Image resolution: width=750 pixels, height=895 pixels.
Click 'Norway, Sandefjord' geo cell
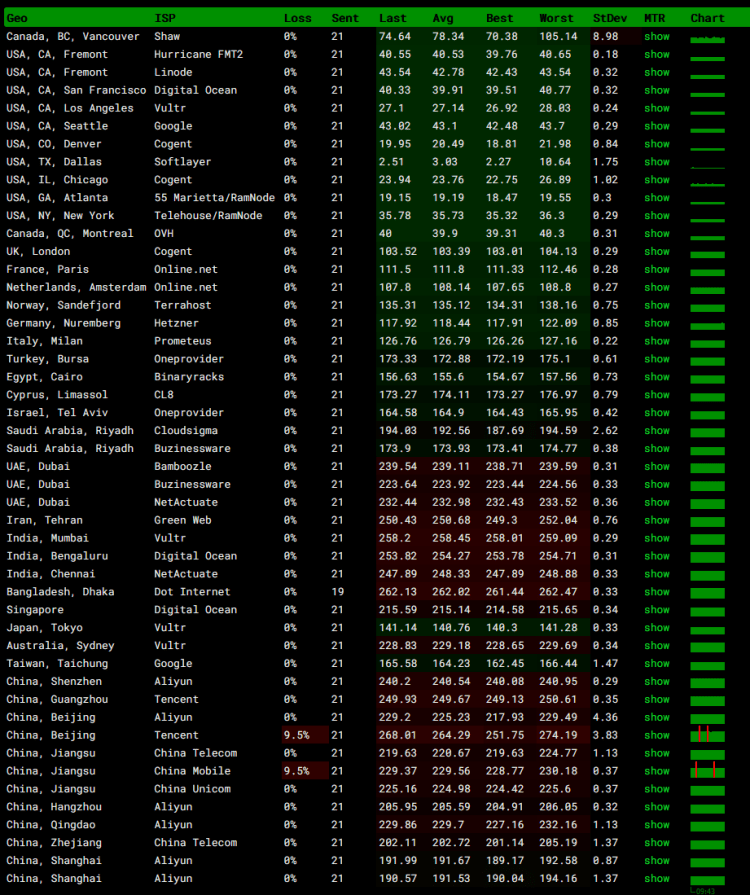coord(63,305)
